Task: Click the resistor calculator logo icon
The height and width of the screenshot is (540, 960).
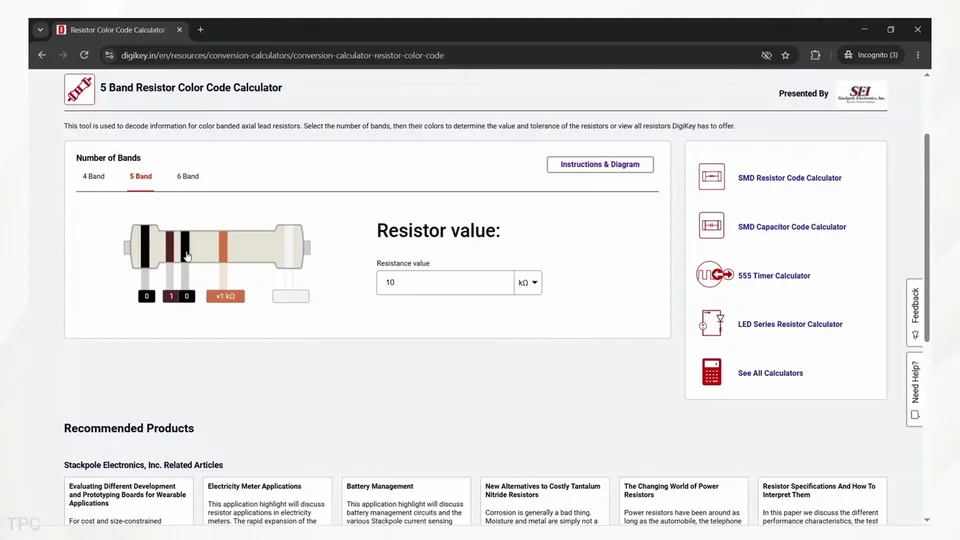Action: (80, 89)
